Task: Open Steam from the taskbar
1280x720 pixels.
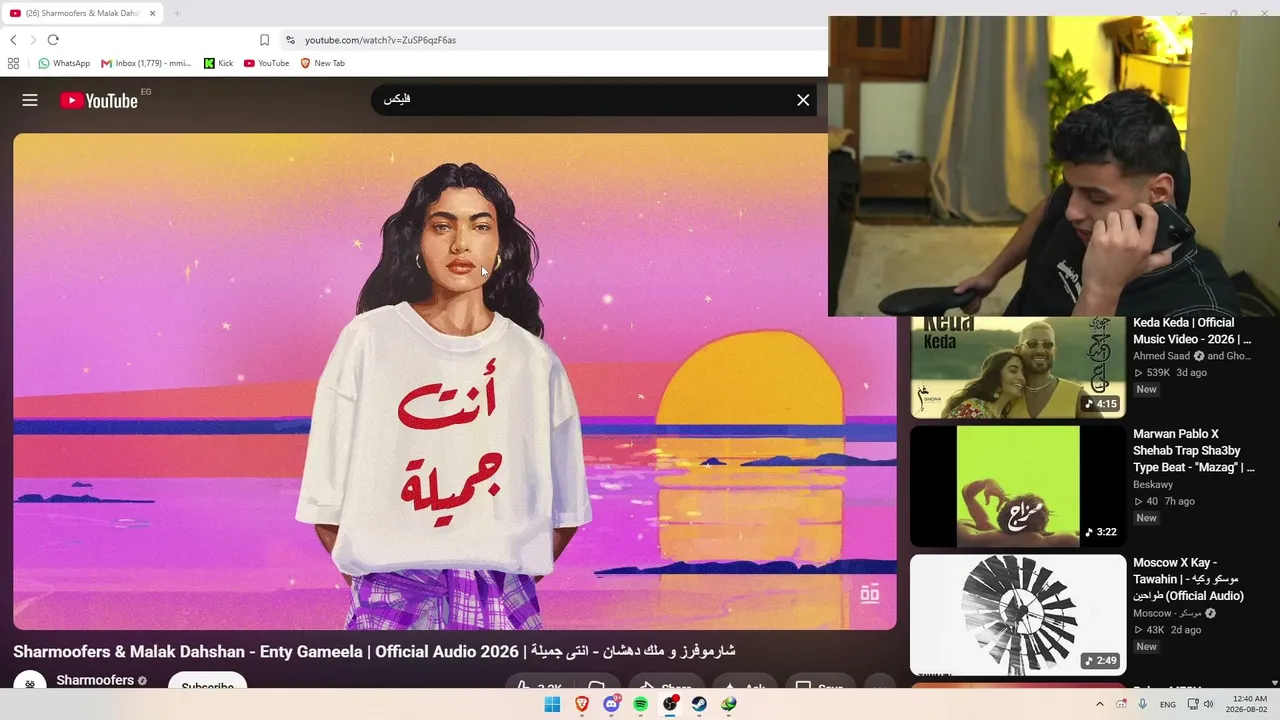Action: point(700,704)
